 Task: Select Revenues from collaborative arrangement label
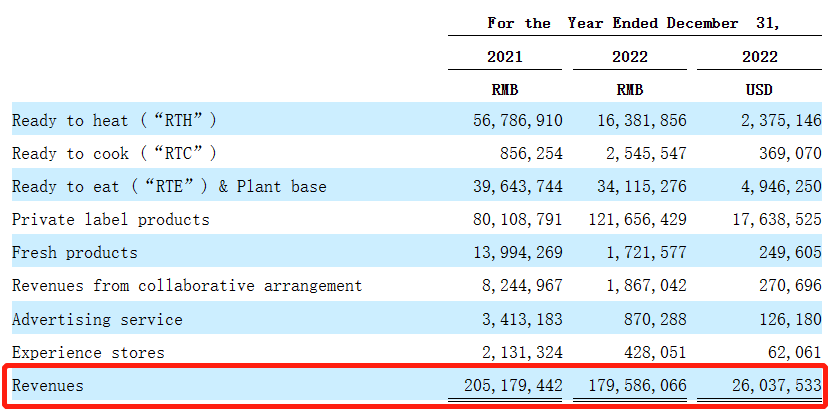(x=187, y=286)
